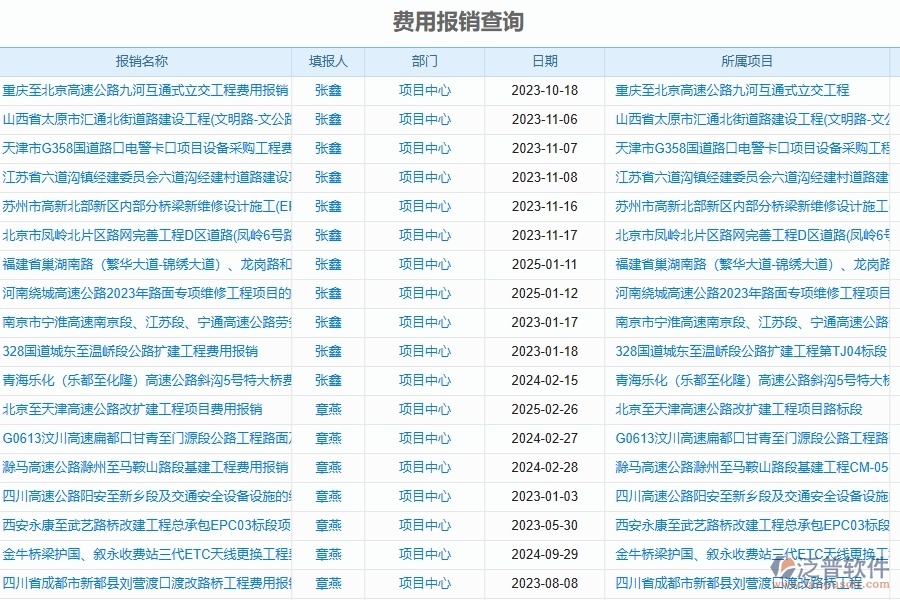Click the 填报人 column header
Viewport: 900px width, 600px height.
tap(327, 61)
